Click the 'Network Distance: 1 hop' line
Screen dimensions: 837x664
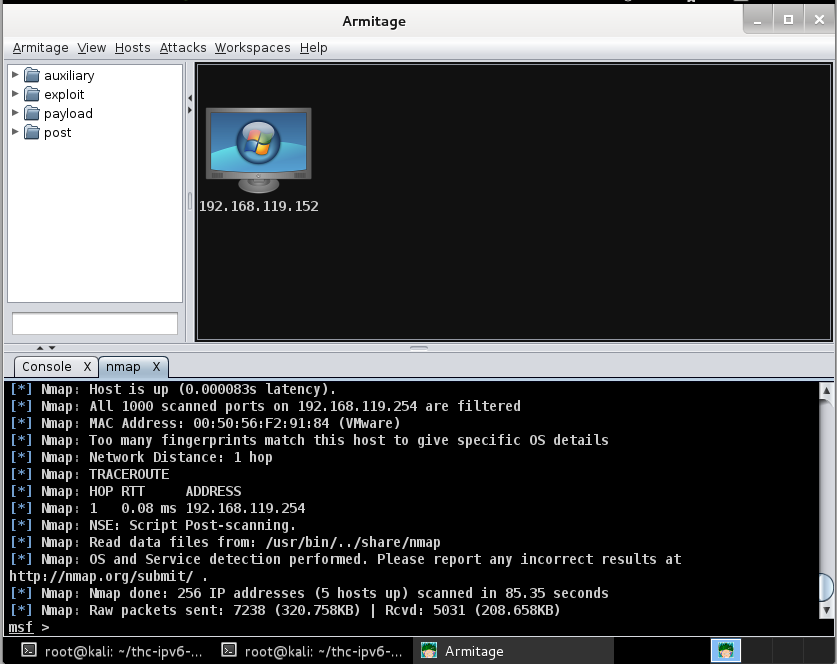pos(141,457)
